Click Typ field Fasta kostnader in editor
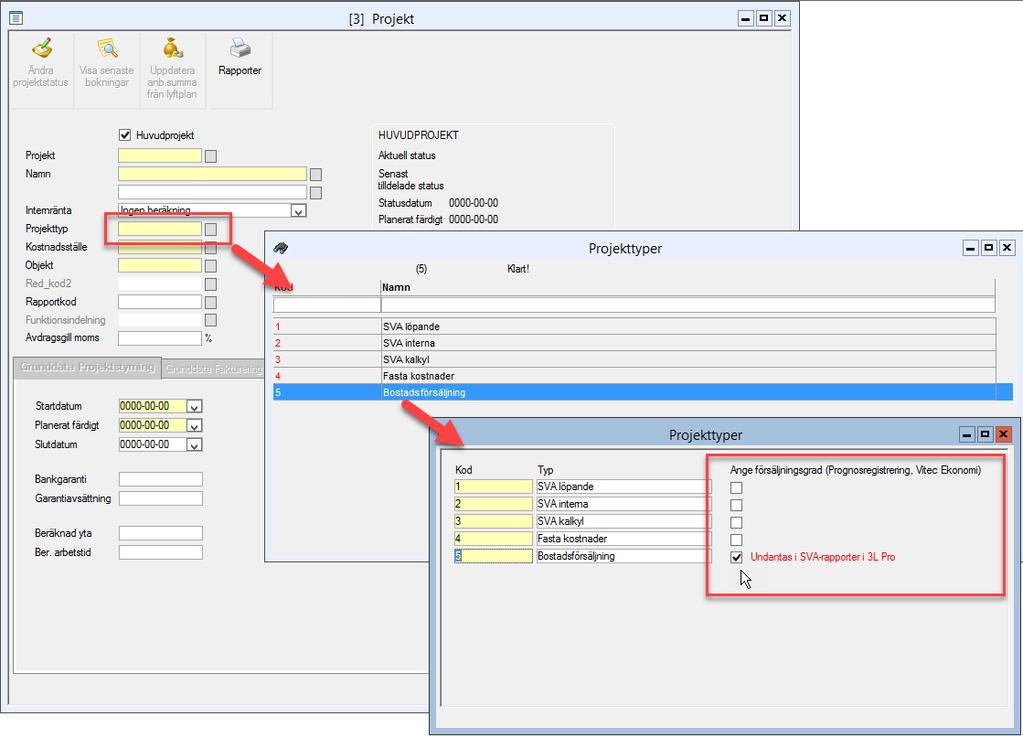This screenshot has height=738, width=1023. click(623, 538)
